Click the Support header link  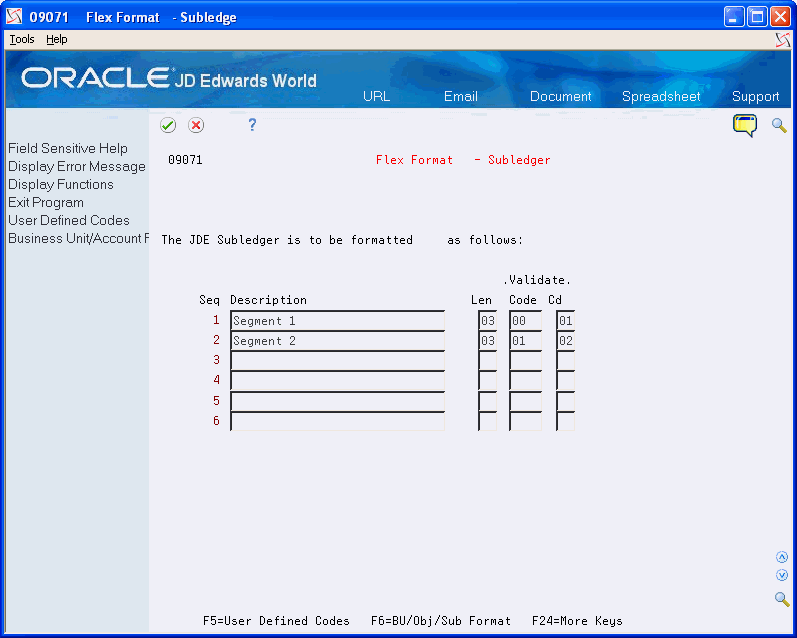pos(755,96)
